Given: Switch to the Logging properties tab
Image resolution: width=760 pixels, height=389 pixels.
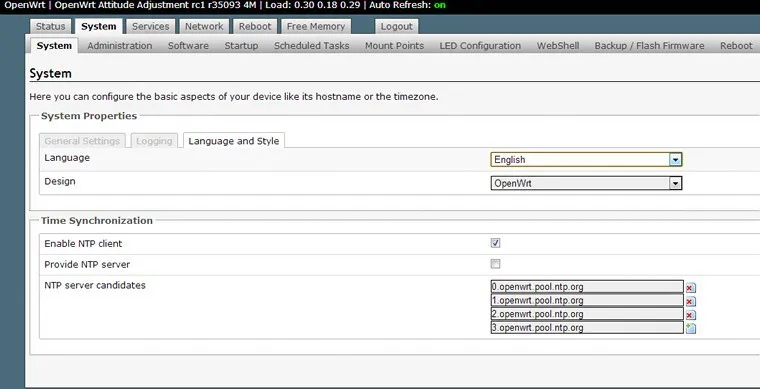Looking at the screenshot, I should coord(154,141).
